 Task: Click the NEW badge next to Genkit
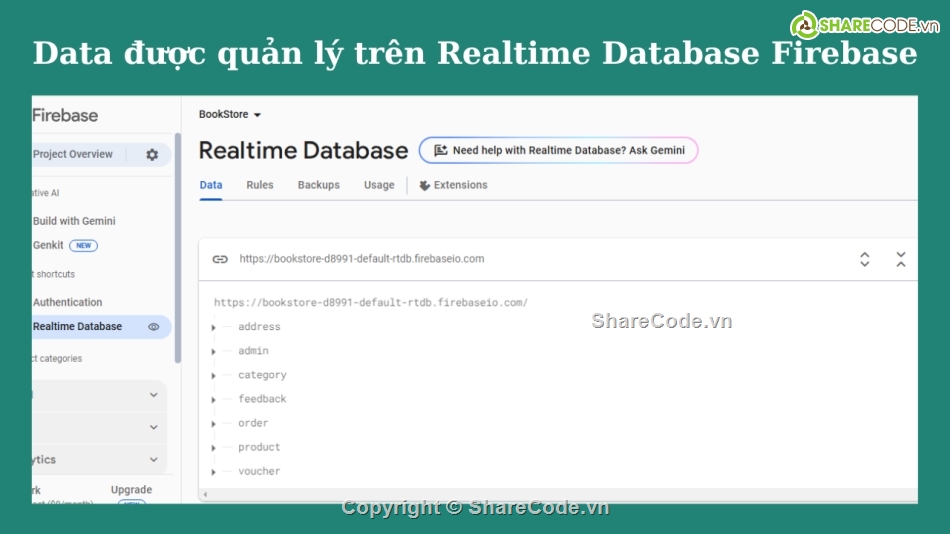click(x=84, y=245)
